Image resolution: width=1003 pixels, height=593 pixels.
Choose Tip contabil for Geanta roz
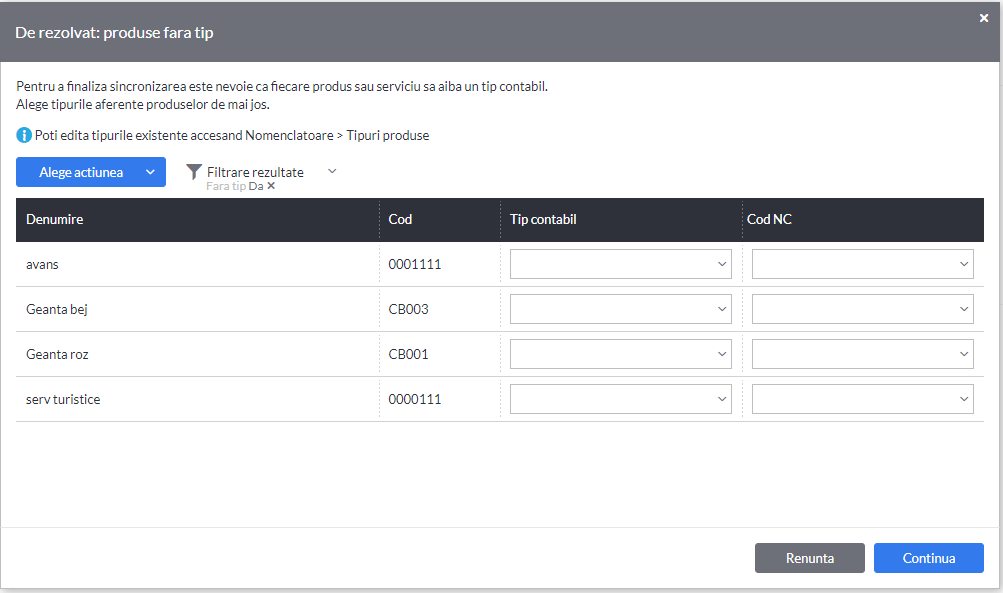(x=620, y=354)
